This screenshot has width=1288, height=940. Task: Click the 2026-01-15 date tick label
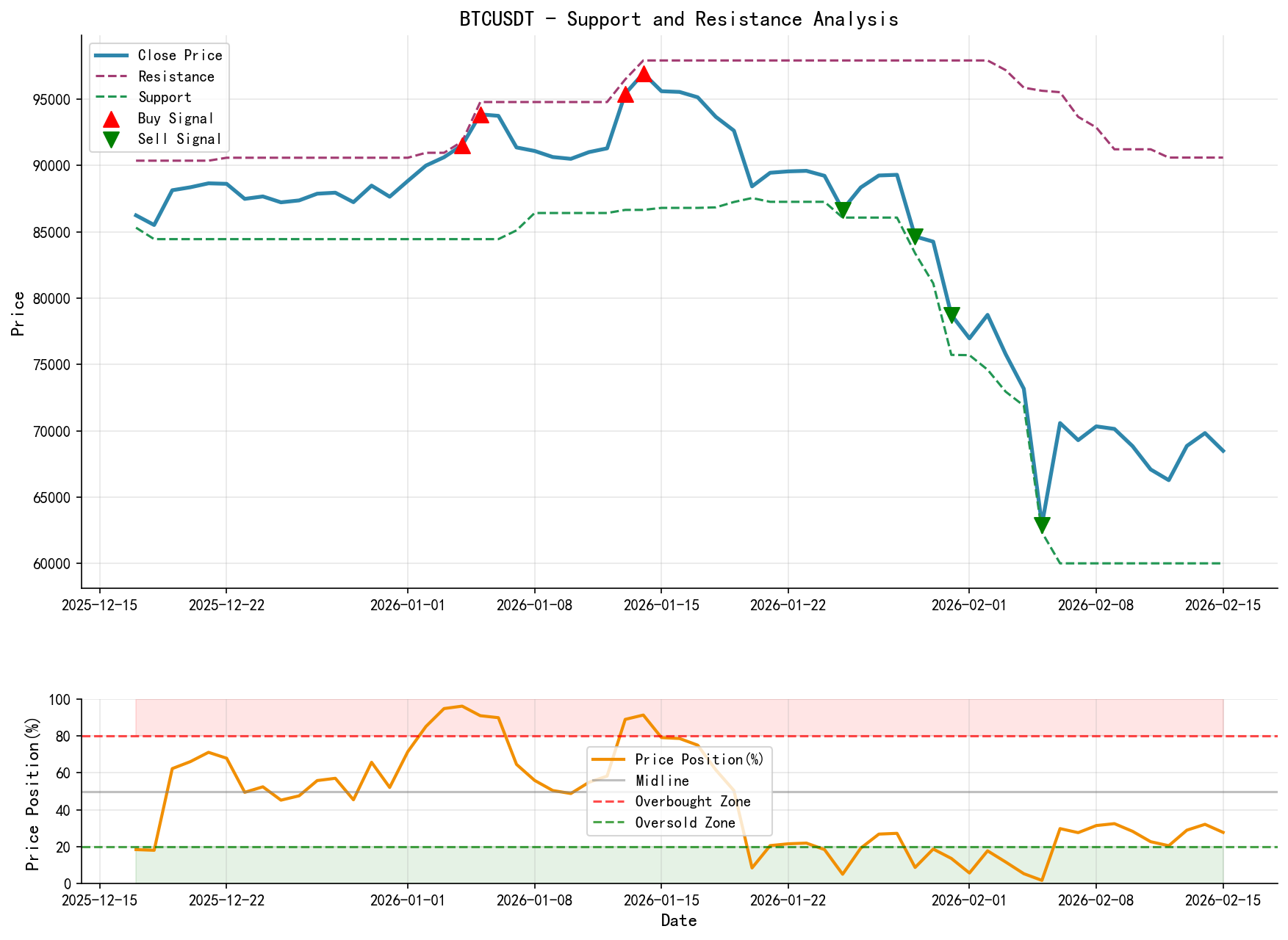[663, 606]
